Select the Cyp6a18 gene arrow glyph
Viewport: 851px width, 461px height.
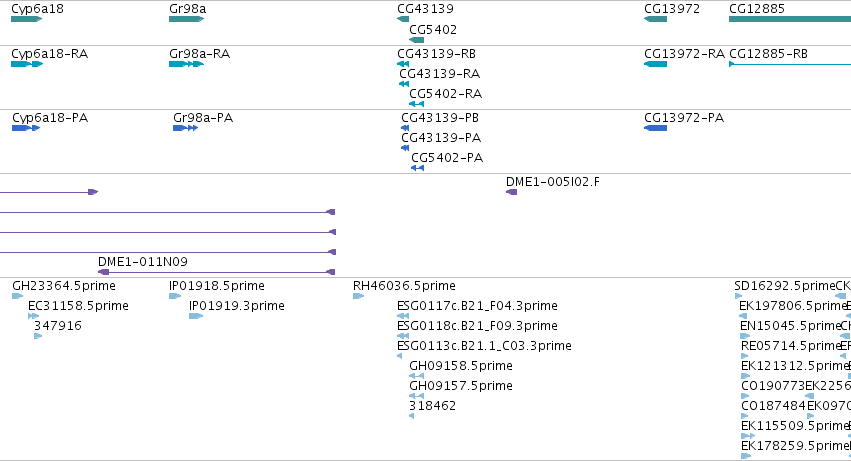point(26,19)
